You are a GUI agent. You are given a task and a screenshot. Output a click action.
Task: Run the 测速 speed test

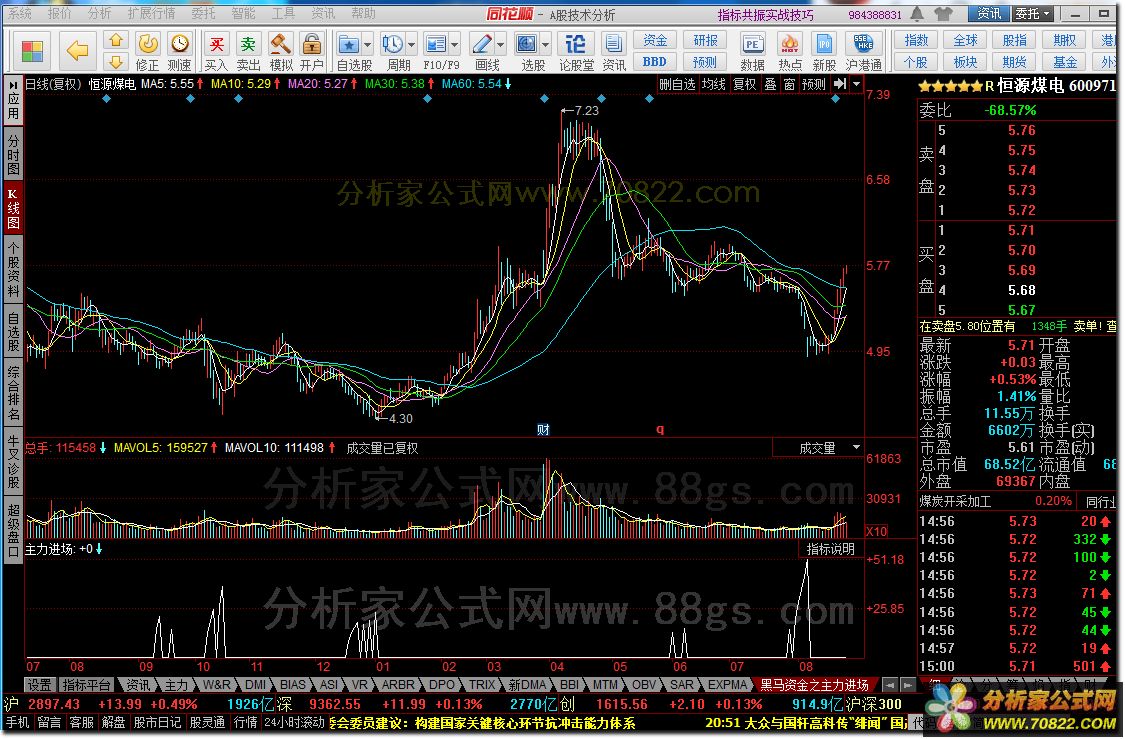(x=179, y=52)
